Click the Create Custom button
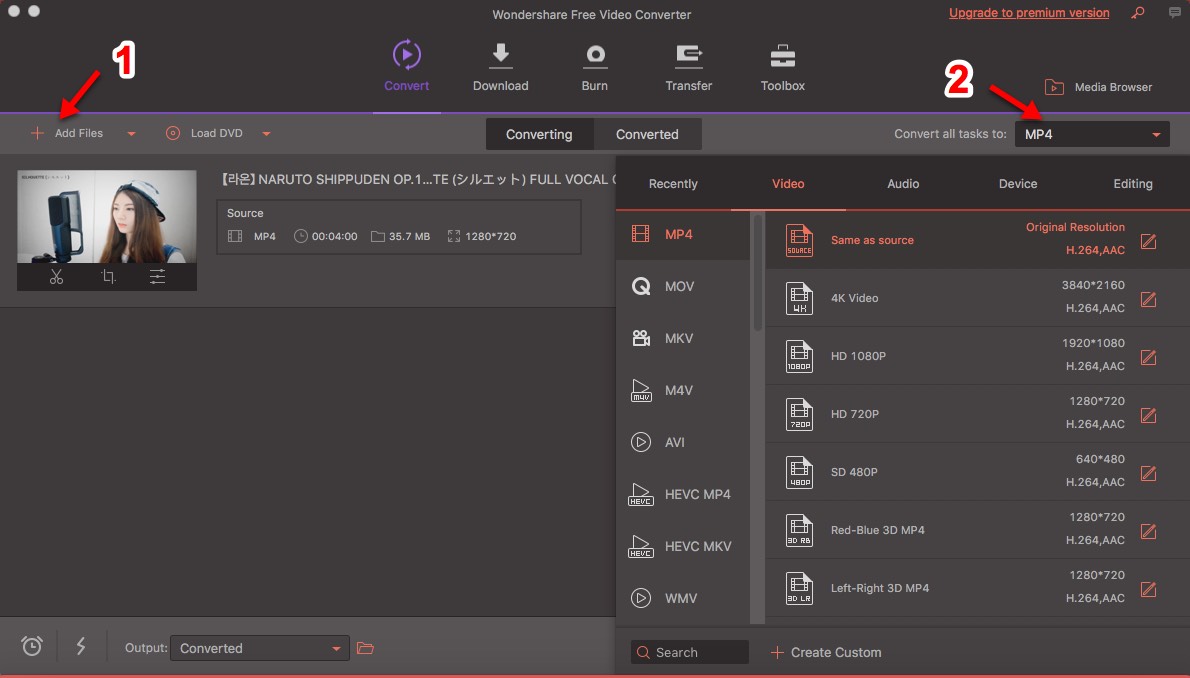 tap(826, 652)
